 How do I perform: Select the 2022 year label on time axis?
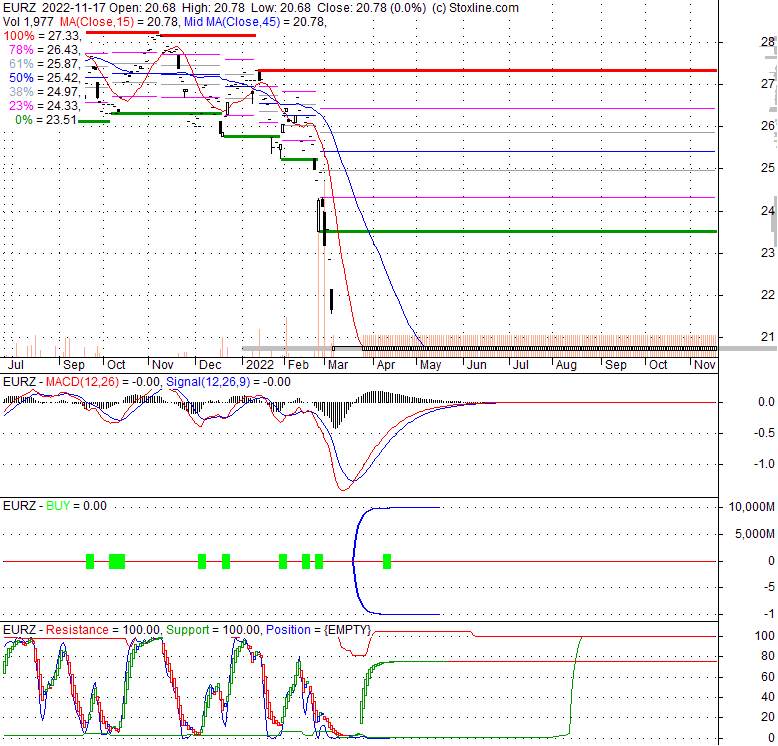[260, 365]
